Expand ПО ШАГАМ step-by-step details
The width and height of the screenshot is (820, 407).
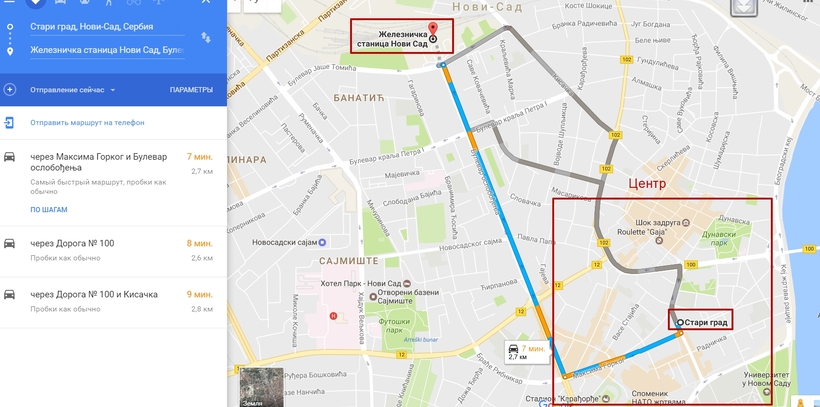click(49, 210)
